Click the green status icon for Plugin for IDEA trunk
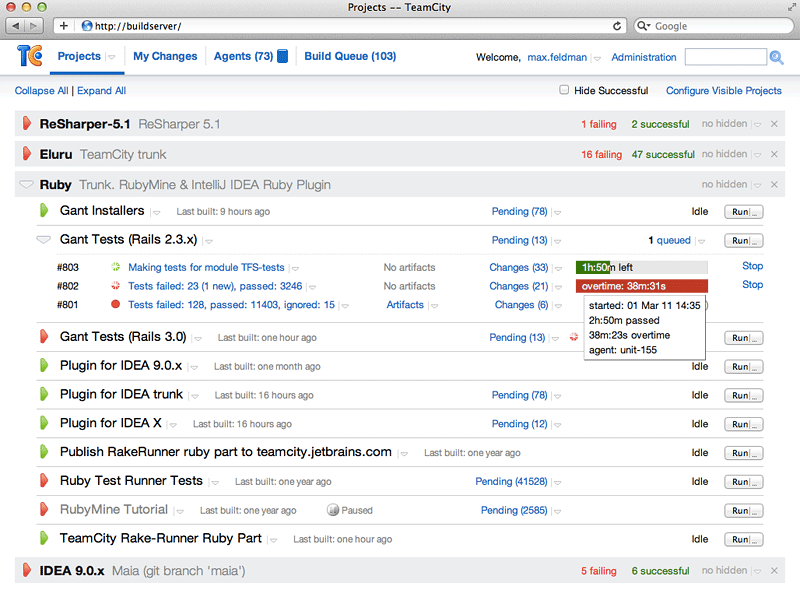 tap(44, 394)
